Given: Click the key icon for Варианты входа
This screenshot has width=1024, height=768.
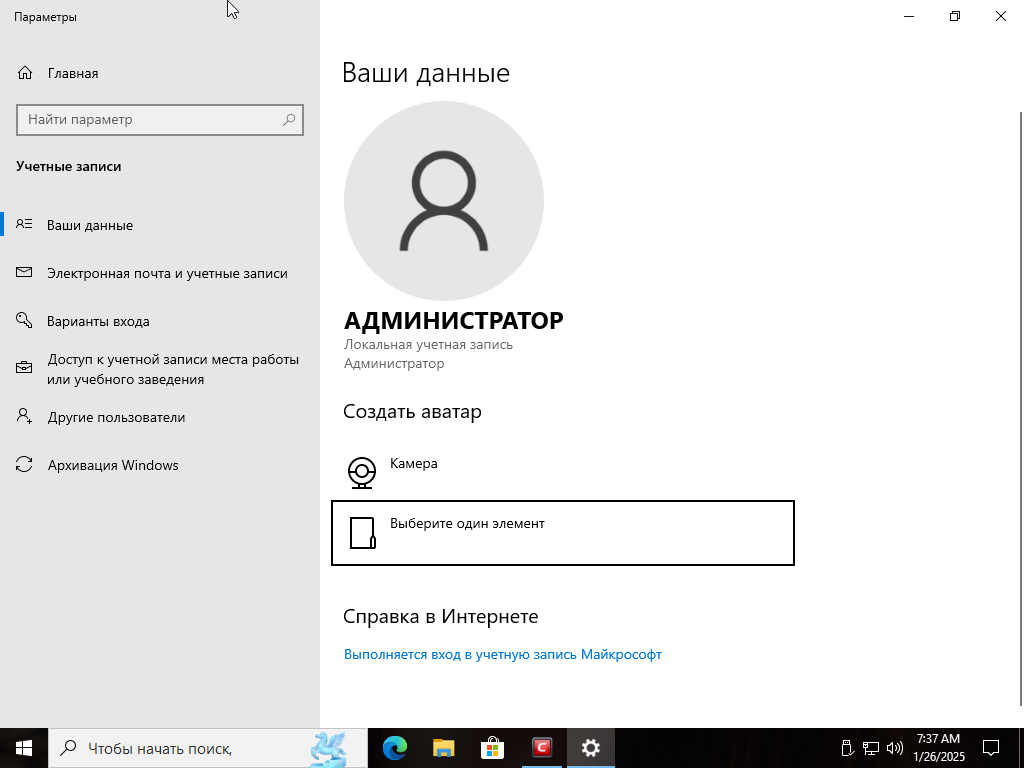Looking at the screenshot, I should pyautogui.click(x=24, y=320).
